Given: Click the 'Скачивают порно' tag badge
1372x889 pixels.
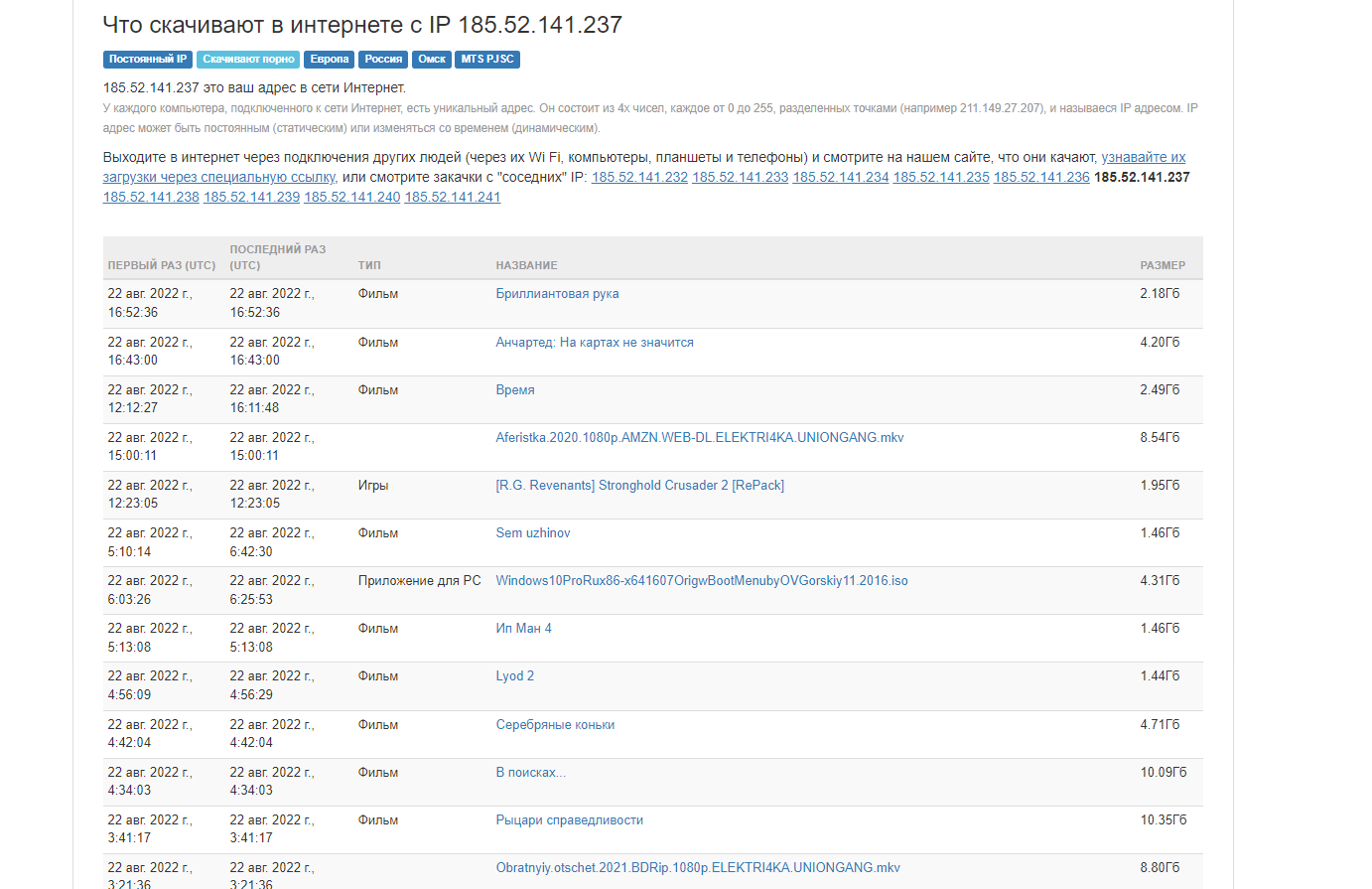Looking at the screenshot, I should coord(248,60).
